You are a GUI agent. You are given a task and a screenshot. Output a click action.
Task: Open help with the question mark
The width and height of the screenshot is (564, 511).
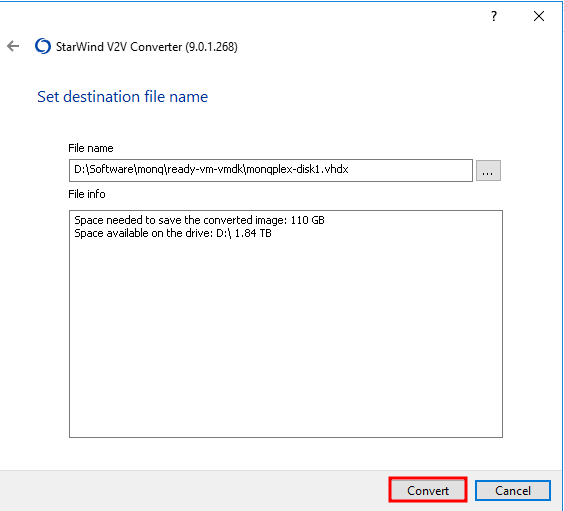pyautogui.click(x=494, y=16)
